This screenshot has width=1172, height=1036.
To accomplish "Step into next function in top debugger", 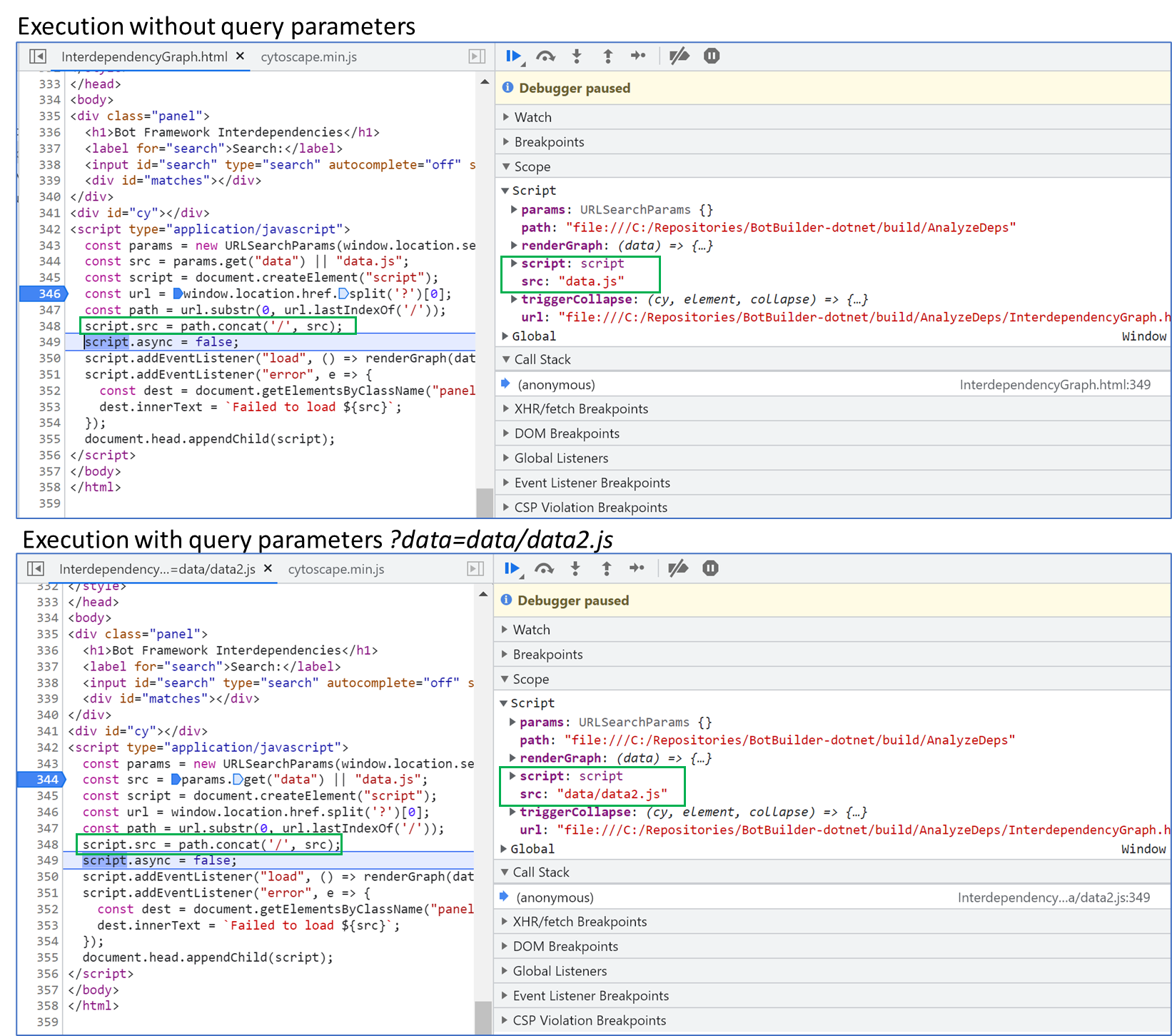I will (x=577, y=56).
